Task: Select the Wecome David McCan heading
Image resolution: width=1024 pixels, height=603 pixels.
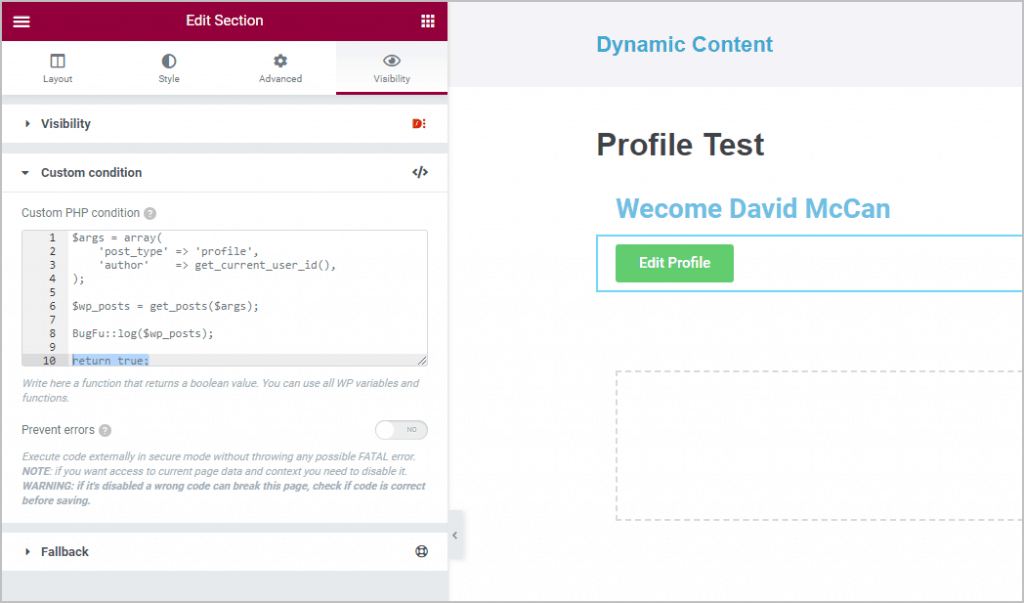Action: point(753,209)
